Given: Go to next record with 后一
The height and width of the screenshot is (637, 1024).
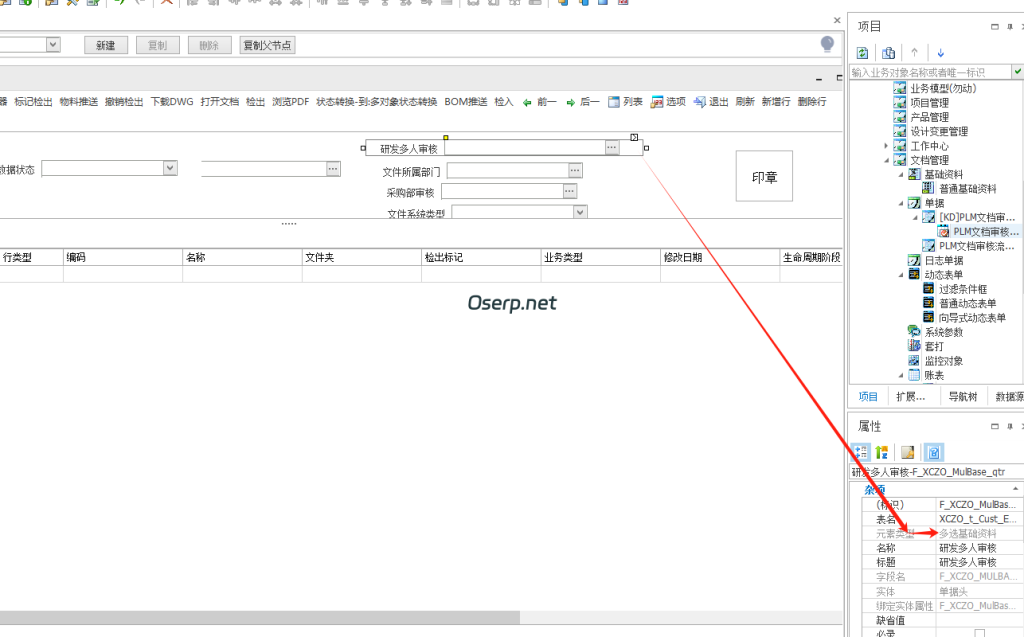Looking at the screenshot, I should 583,102.
